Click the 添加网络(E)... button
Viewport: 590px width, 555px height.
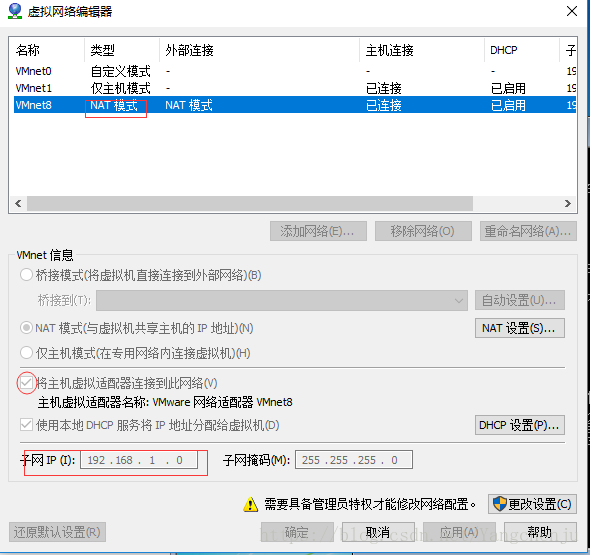click(x=318, y=231)
